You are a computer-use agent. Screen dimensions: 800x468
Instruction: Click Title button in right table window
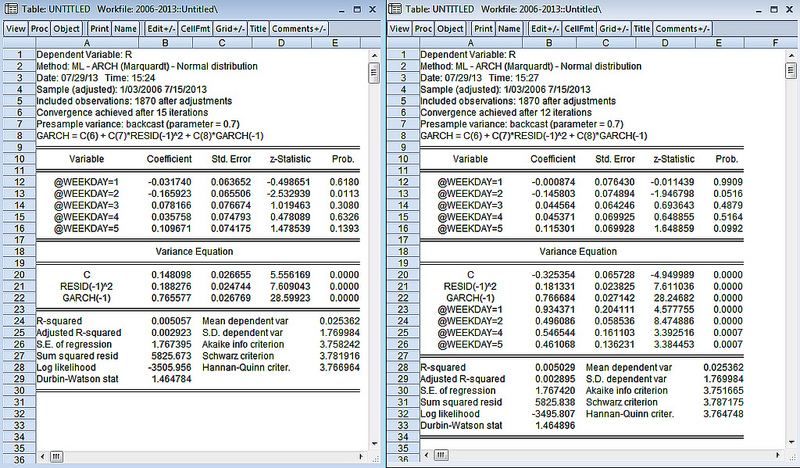(642, 29)
